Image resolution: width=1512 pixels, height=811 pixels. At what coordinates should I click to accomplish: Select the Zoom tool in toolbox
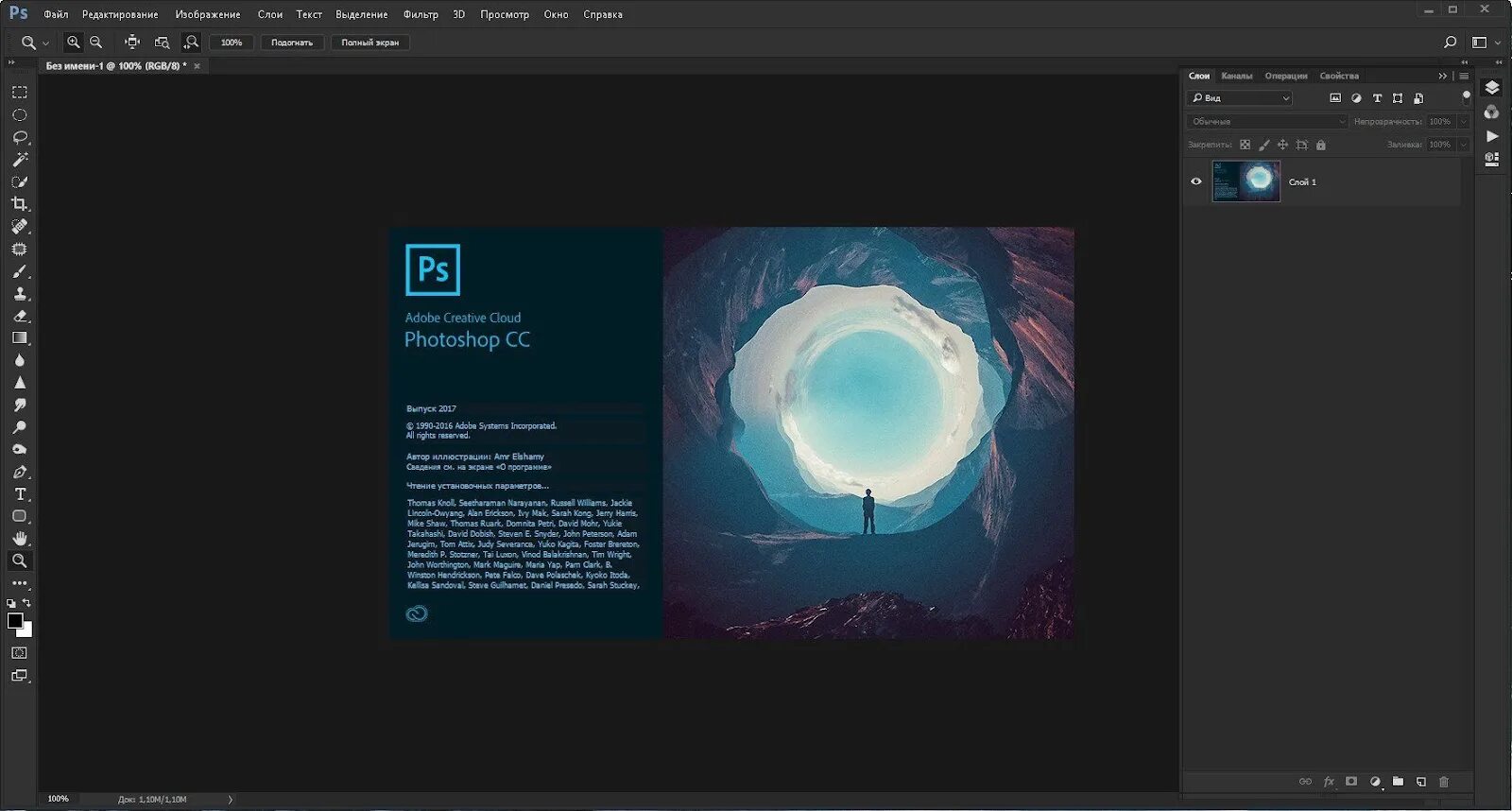pyautogui.click(x=20, y=561)
